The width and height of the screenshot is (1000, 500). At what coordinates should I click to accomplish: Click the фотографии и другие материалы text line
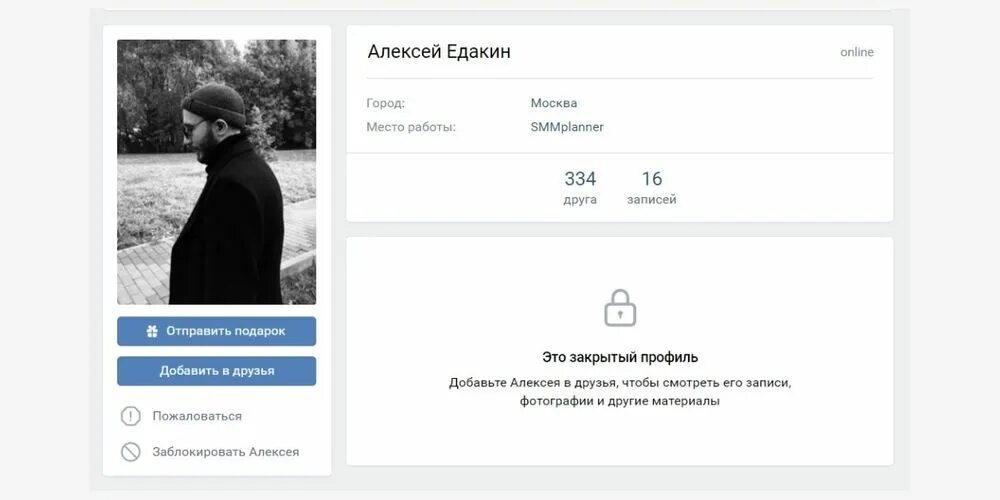point(620,401)
